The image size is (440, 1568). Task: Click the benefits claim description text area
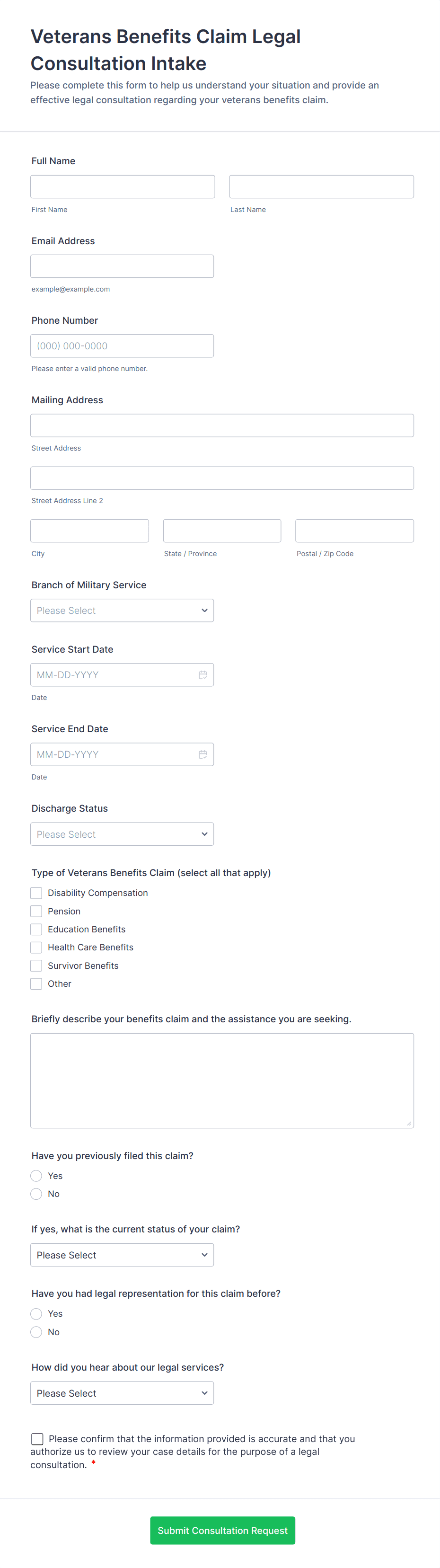point(222,1081)
